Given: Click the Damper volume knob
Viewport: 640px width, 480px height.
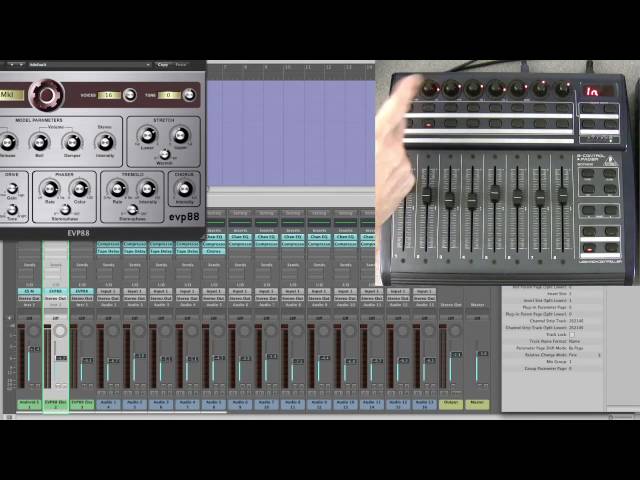Looking at the screenshot, I should click(x=72, y=142).
